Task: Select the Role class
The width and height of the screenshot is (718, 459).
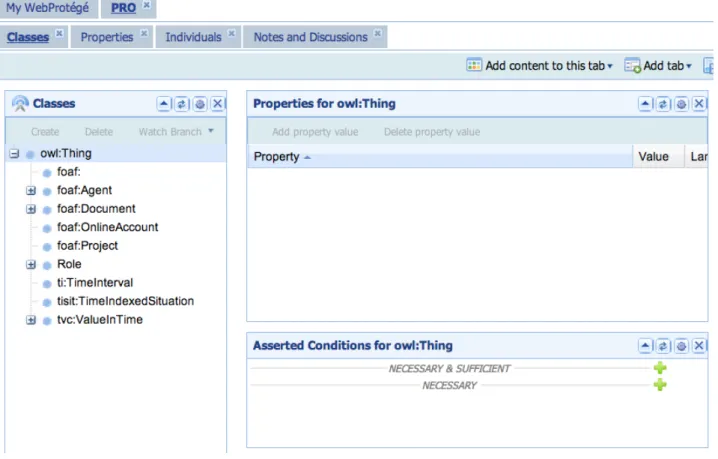Action: coord(69,264)
